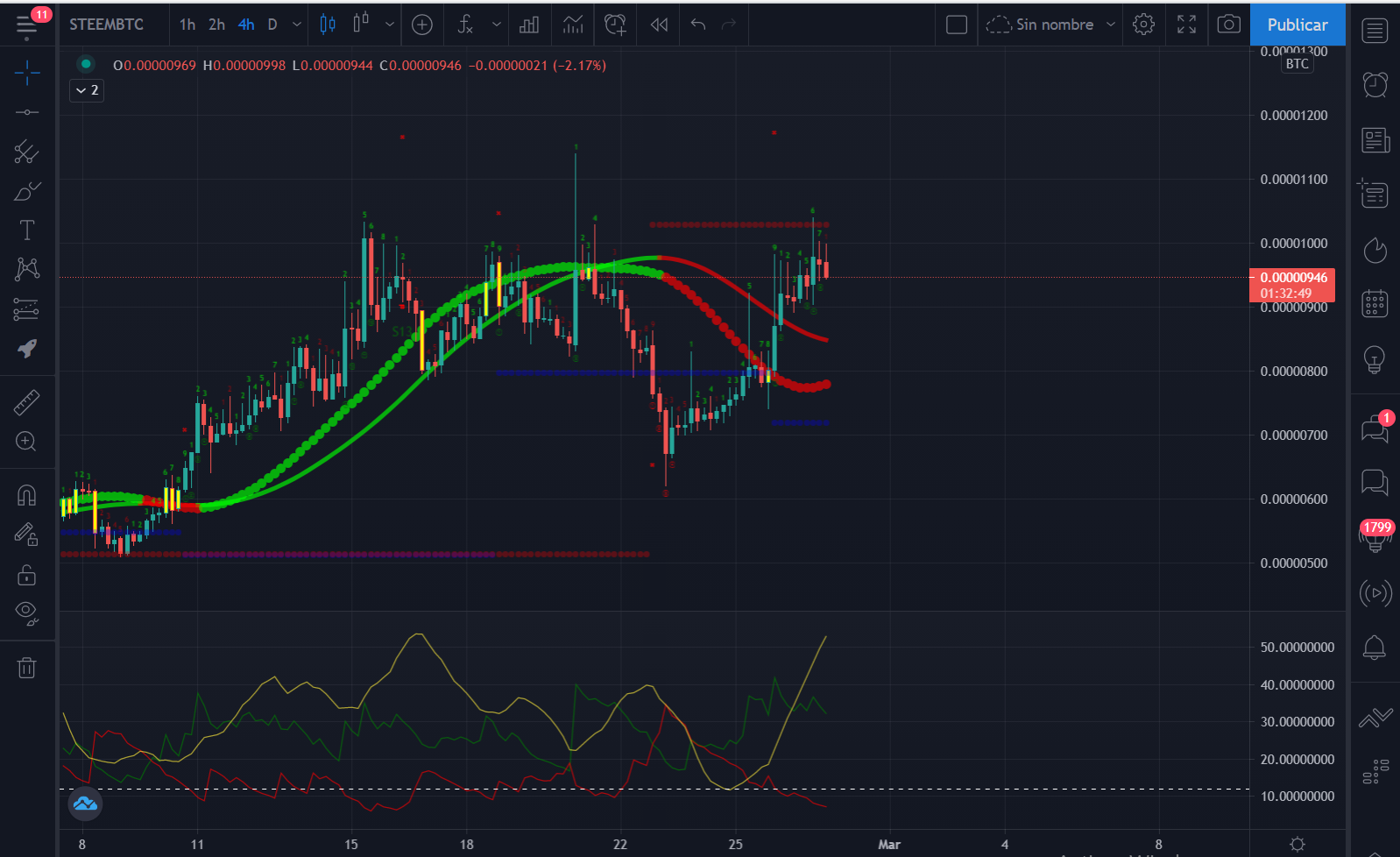This screenshot has width=1400, height=857.
Task: Choose the candlestick chart style icon
Action: coord(328,25)
